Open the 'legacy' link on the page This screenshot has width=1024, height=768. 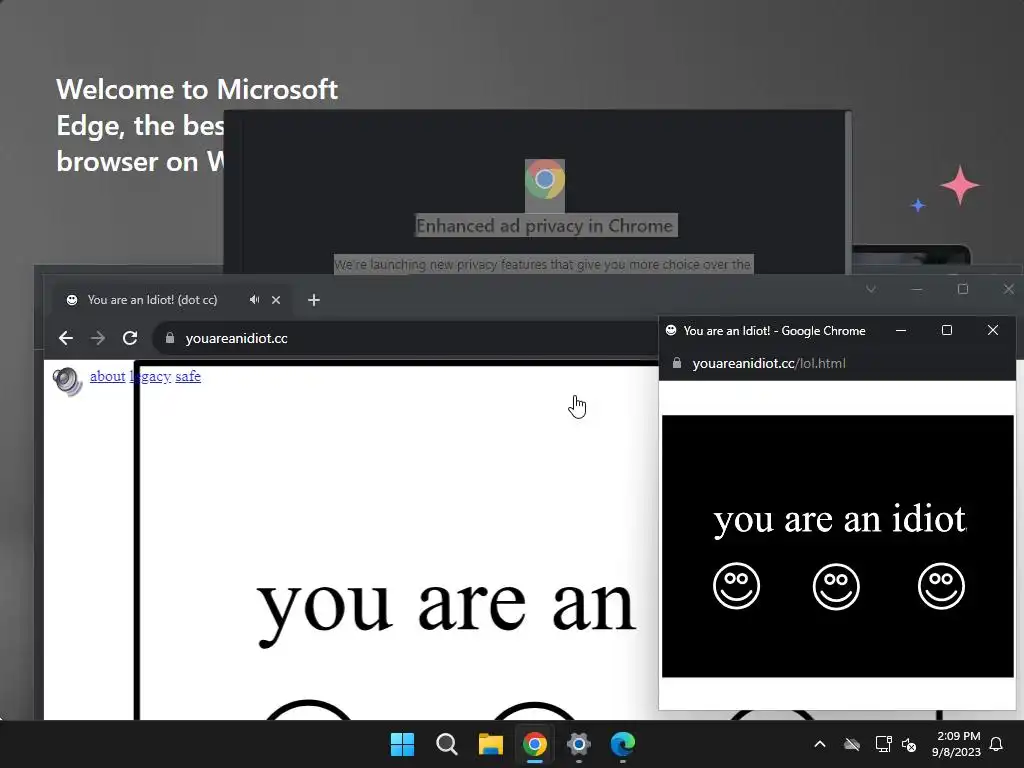click(x=150, y=376)
